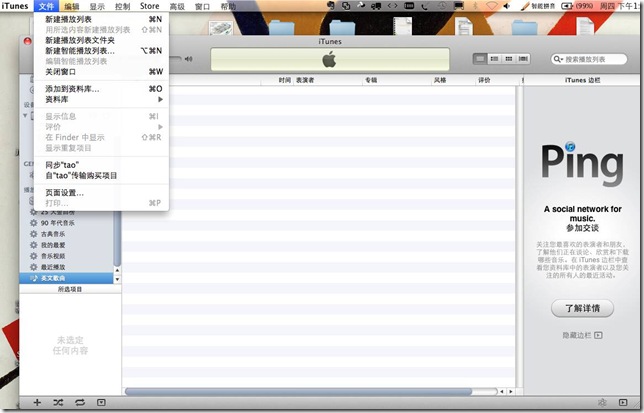Switch to song list view
This screenshot has width=644, height=413.
click(x=480, y=59)
